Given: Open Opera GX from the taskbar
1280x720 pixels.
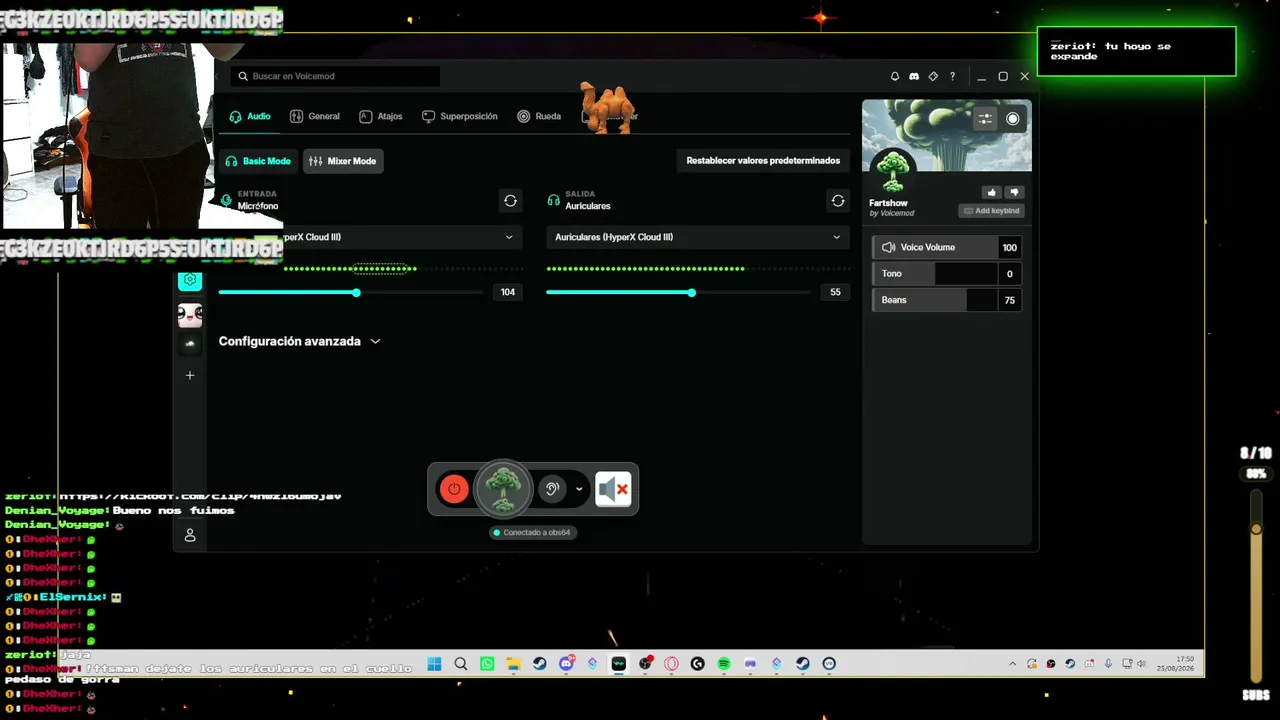Looking at the screenshot, I should (672, 664).
